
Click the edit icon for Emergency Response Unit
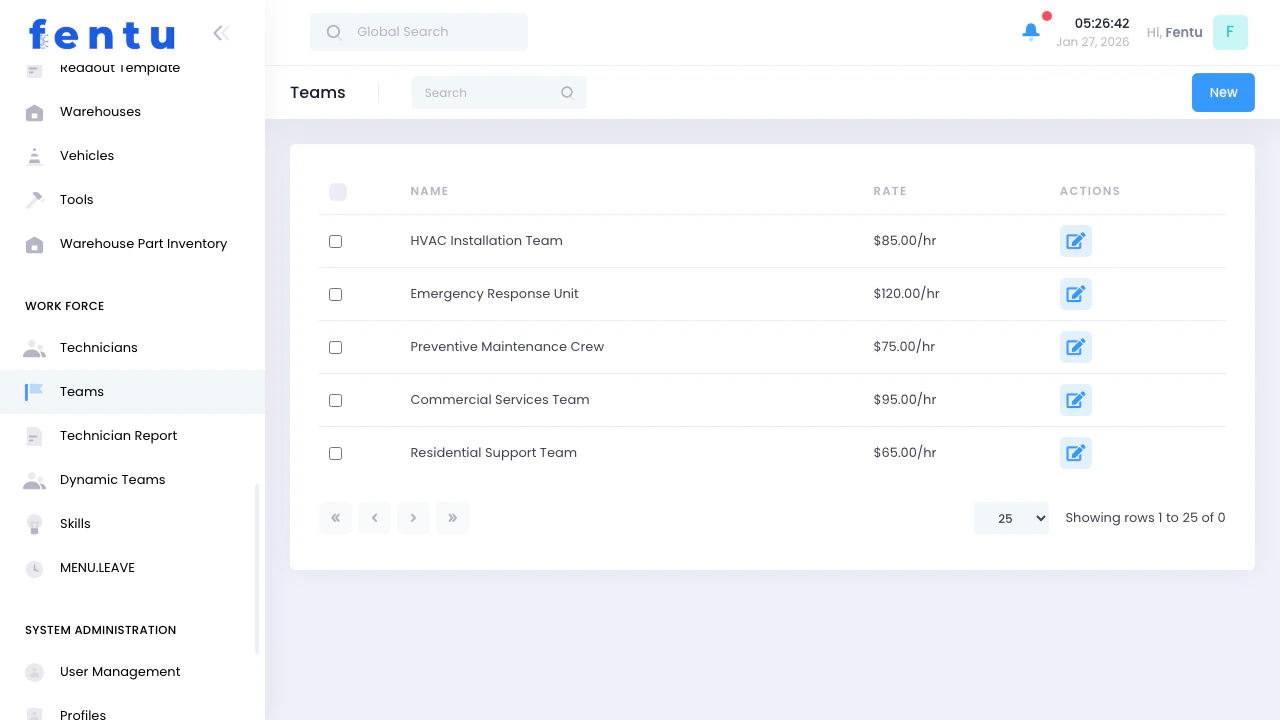pos(1075,294)
